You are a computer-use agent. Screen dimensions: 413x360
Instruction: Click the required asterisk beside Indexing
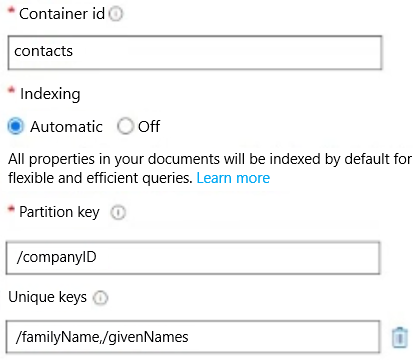12,91
